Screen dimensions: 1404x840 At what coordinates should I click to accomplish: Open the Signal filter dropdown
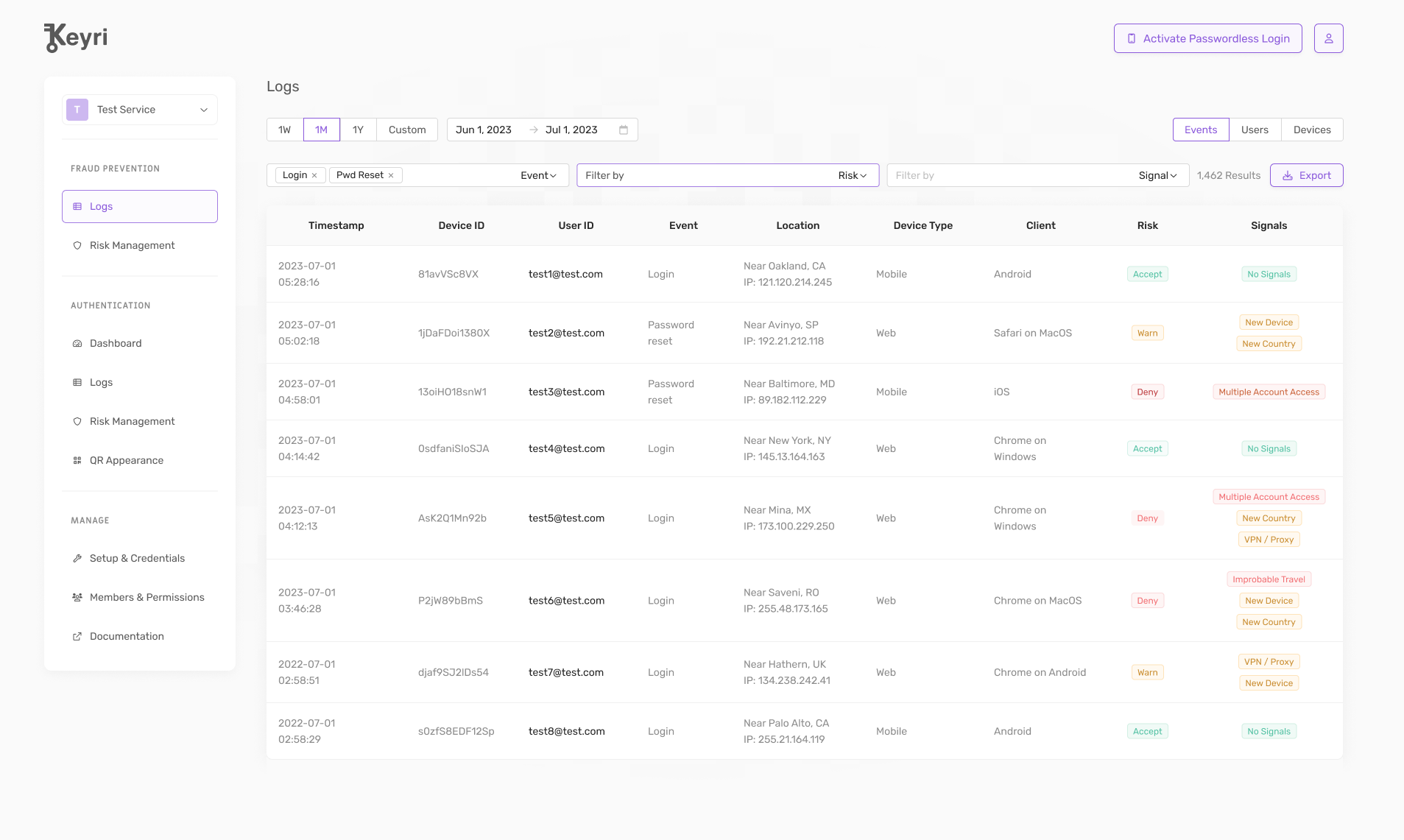pyautogui.click(x=1157, y=175)
